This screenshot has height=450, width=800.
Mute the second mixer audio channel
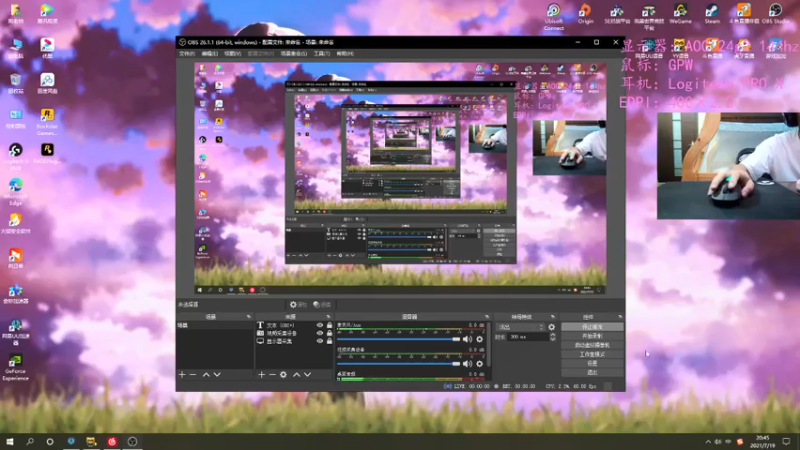click(x=467, y=364)
